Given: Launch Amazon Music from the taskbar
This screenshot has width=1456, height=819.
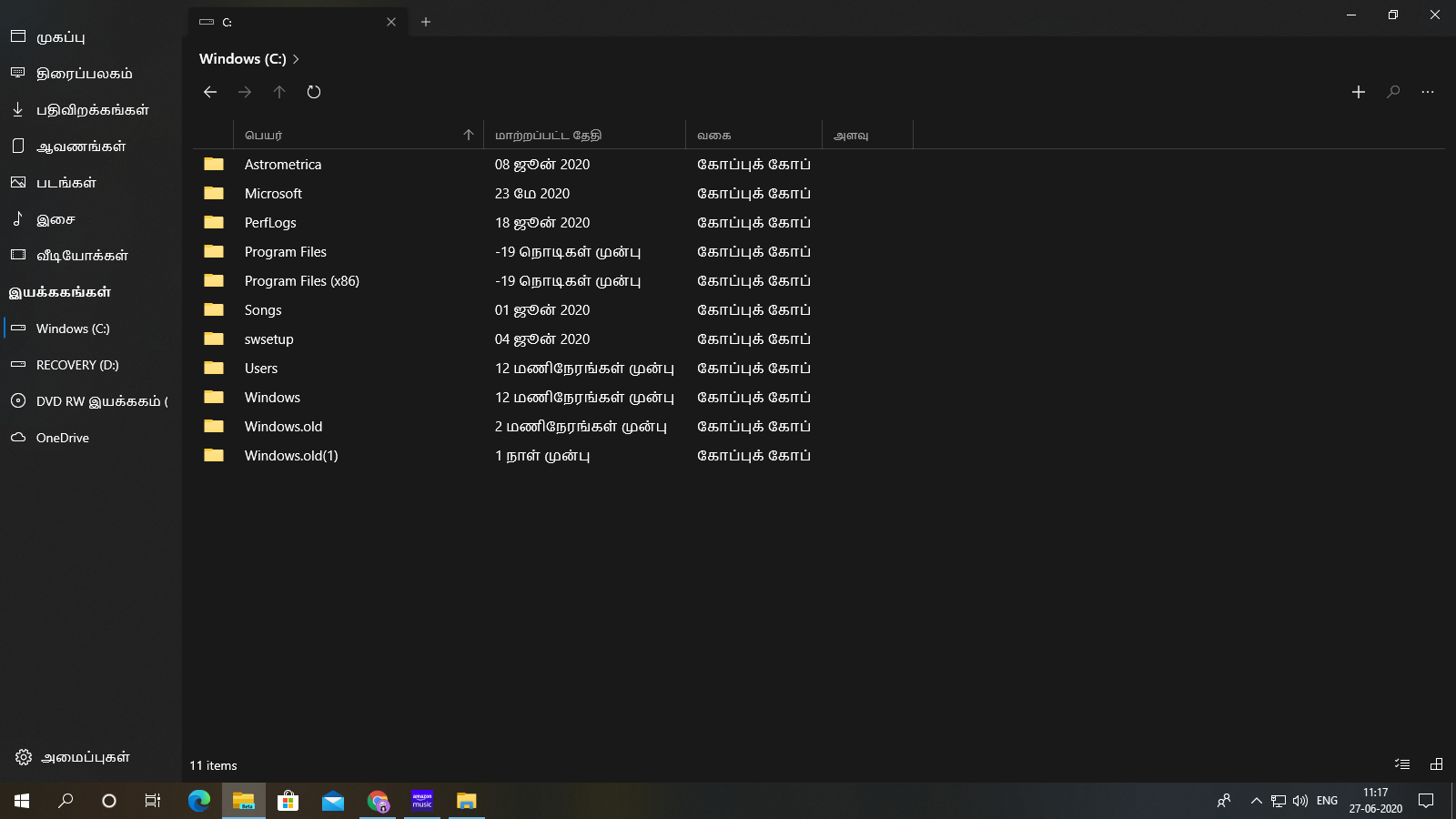Looking at the screenshot, I should pos(421,802).
